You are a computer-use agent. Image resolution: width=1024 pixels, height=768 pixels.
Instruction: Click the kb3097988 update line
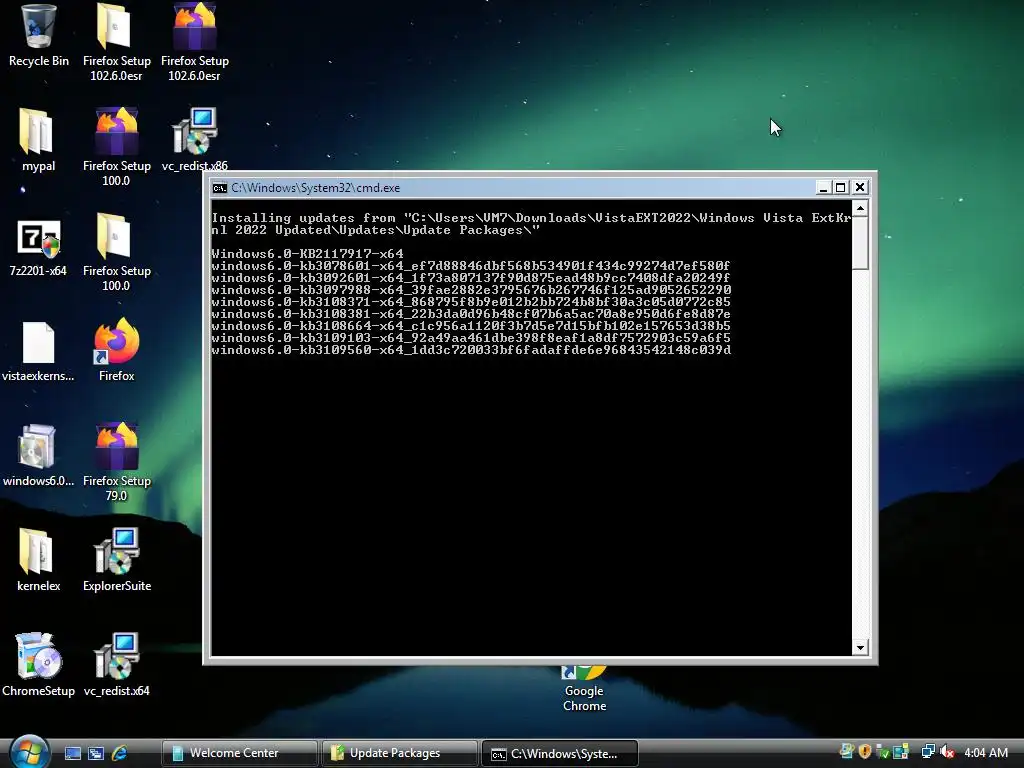click(472, 289)
